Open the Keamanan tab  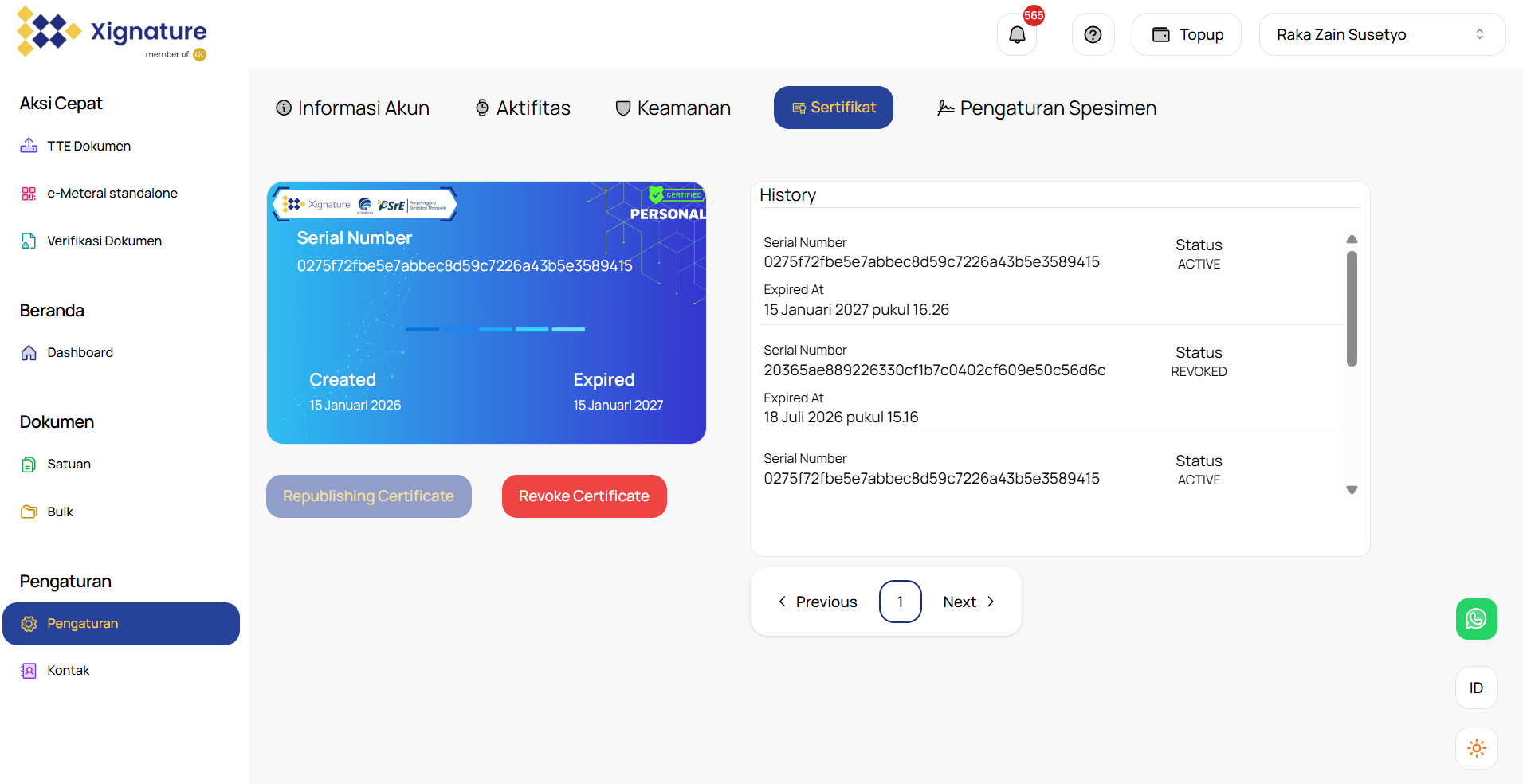673,108
